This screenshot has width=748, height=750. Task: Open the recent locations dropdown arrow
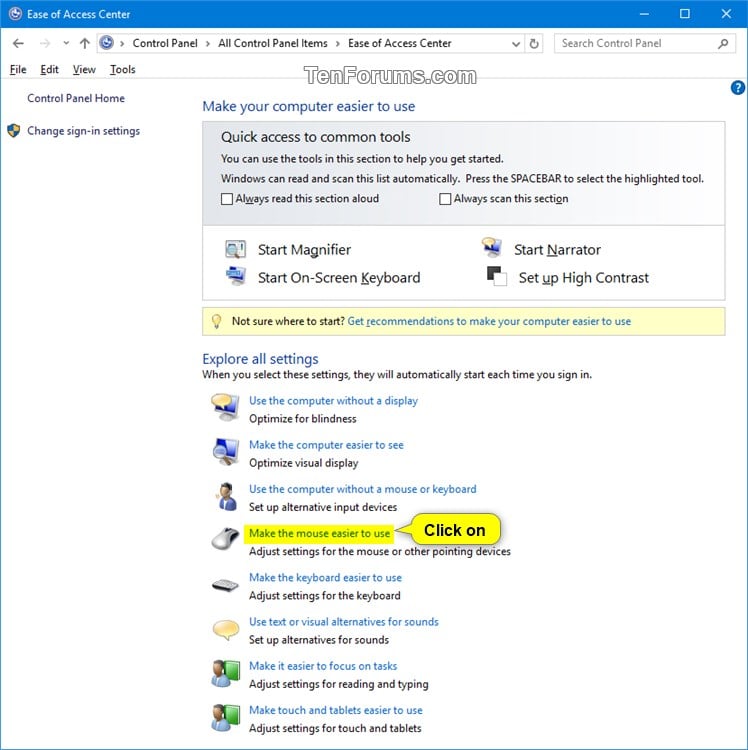(x=66, y=44)
